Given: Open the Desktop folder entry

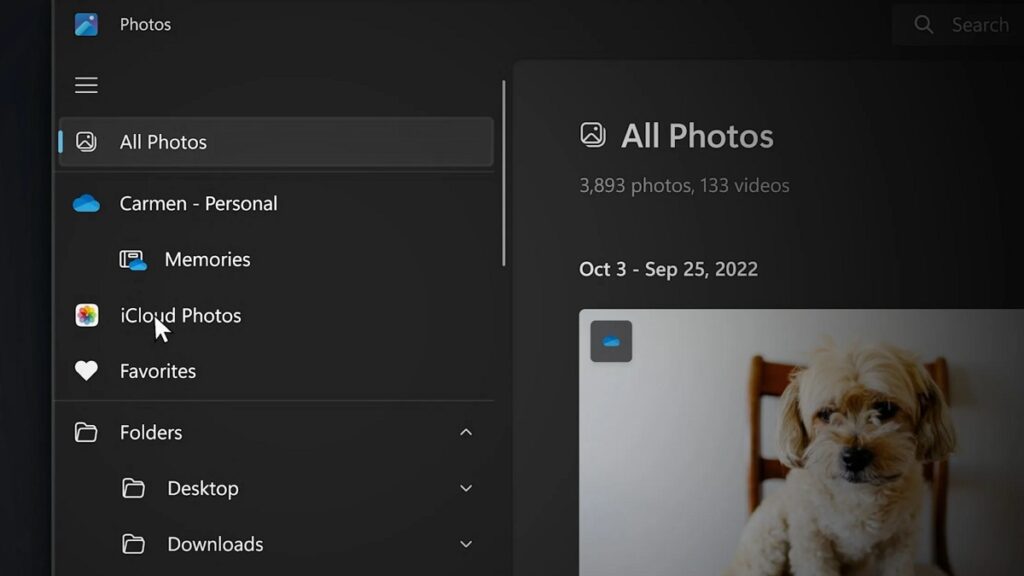Looking at the screenshot, I should click(276, 488).
